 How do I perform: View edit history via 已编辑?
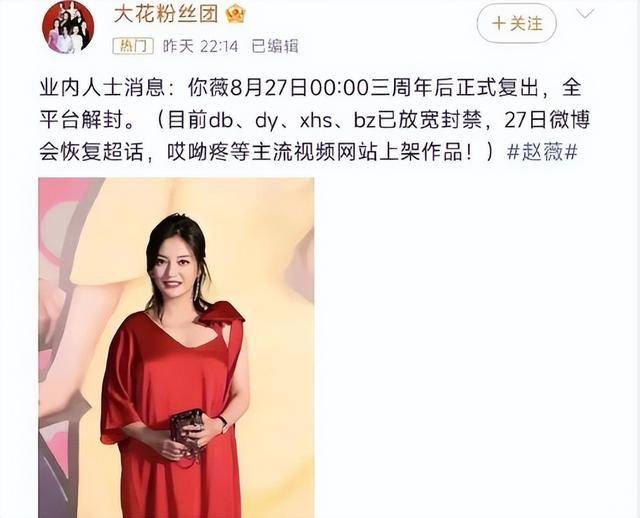tap(275, 46)
